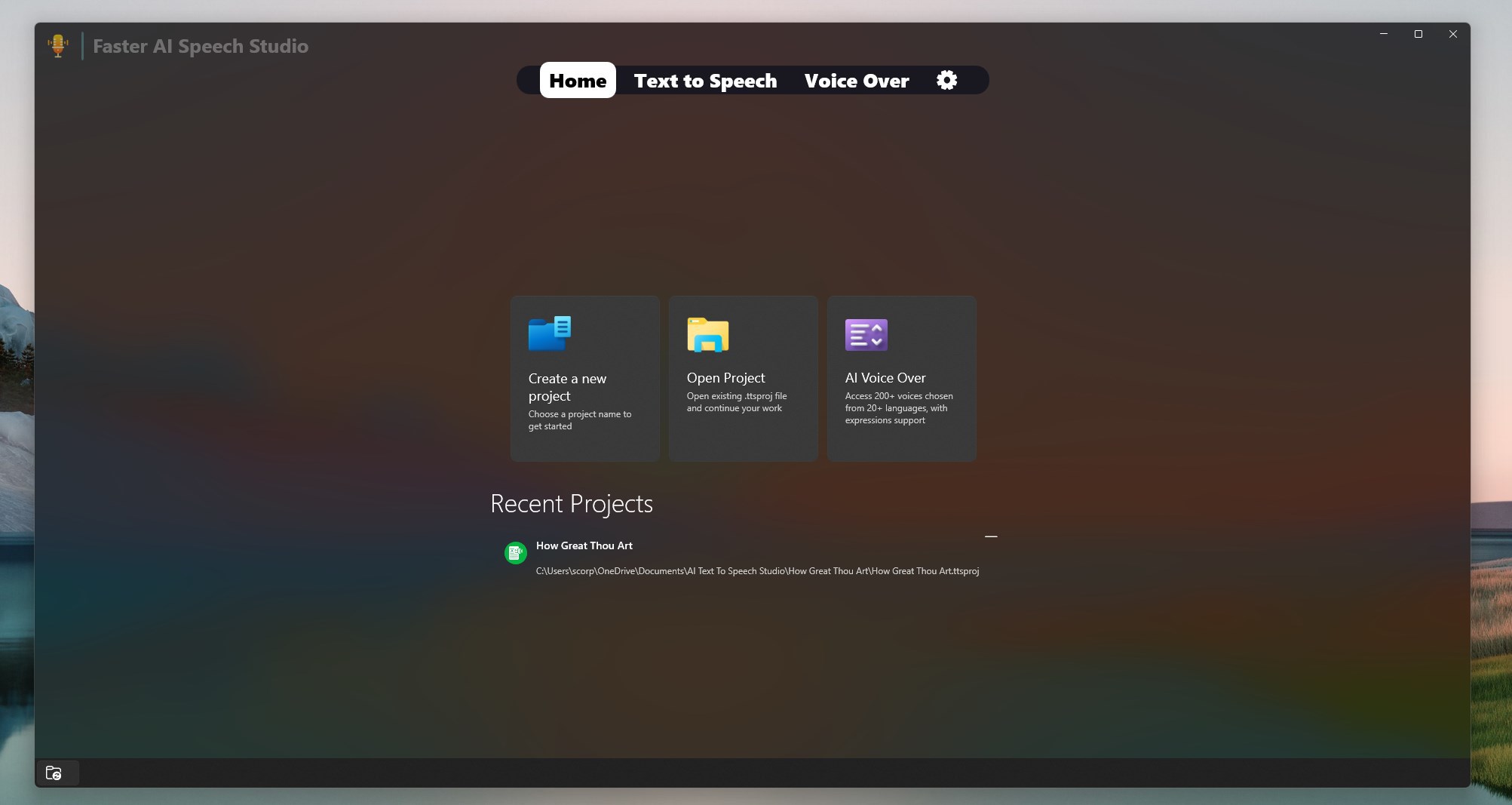The height and width of the screenshot is (805, 1512).
Task: Minimize the Faster AI Speech Studio window
Action: 1384,33
